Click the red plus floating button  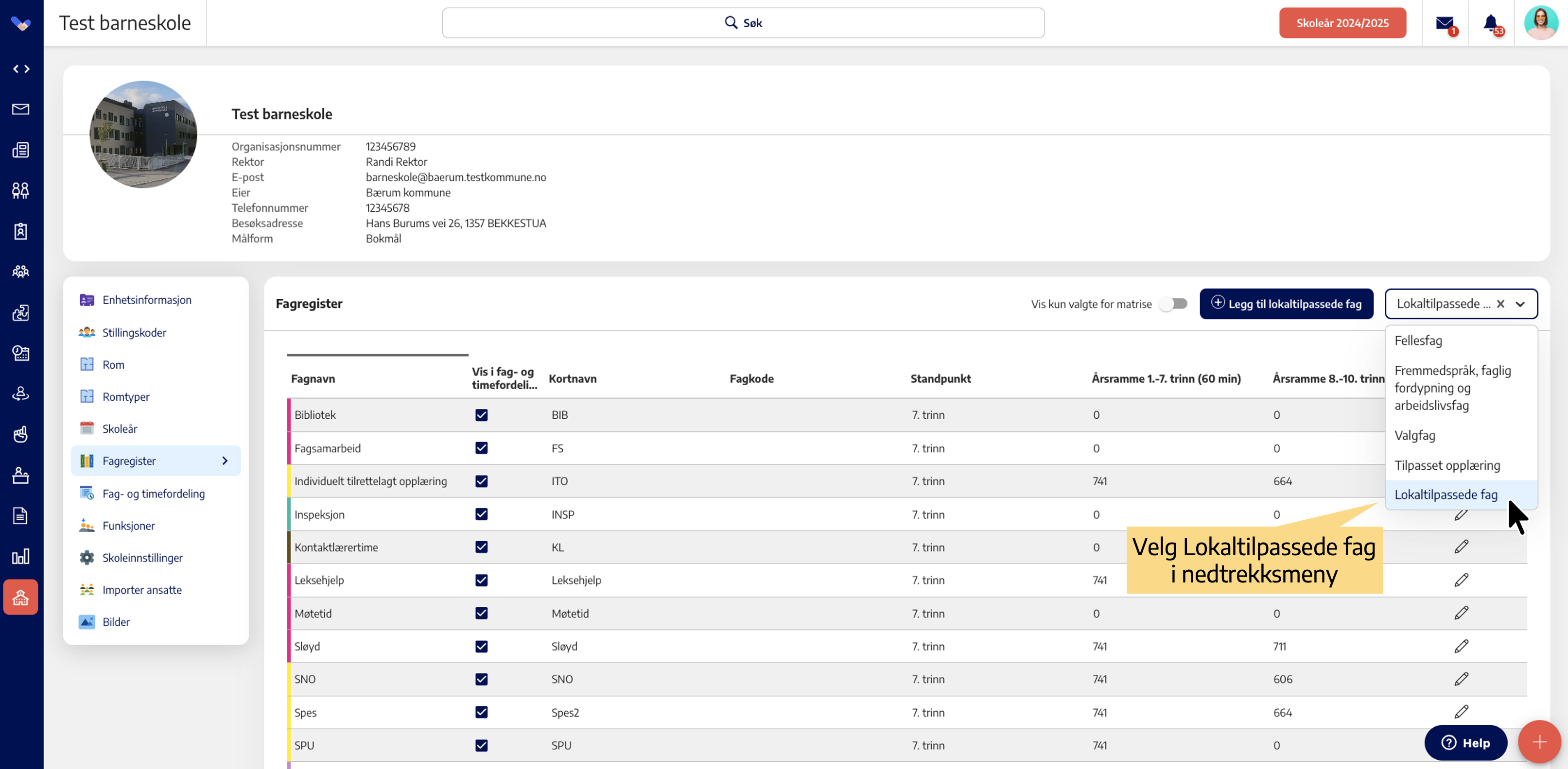(1539, 742)
